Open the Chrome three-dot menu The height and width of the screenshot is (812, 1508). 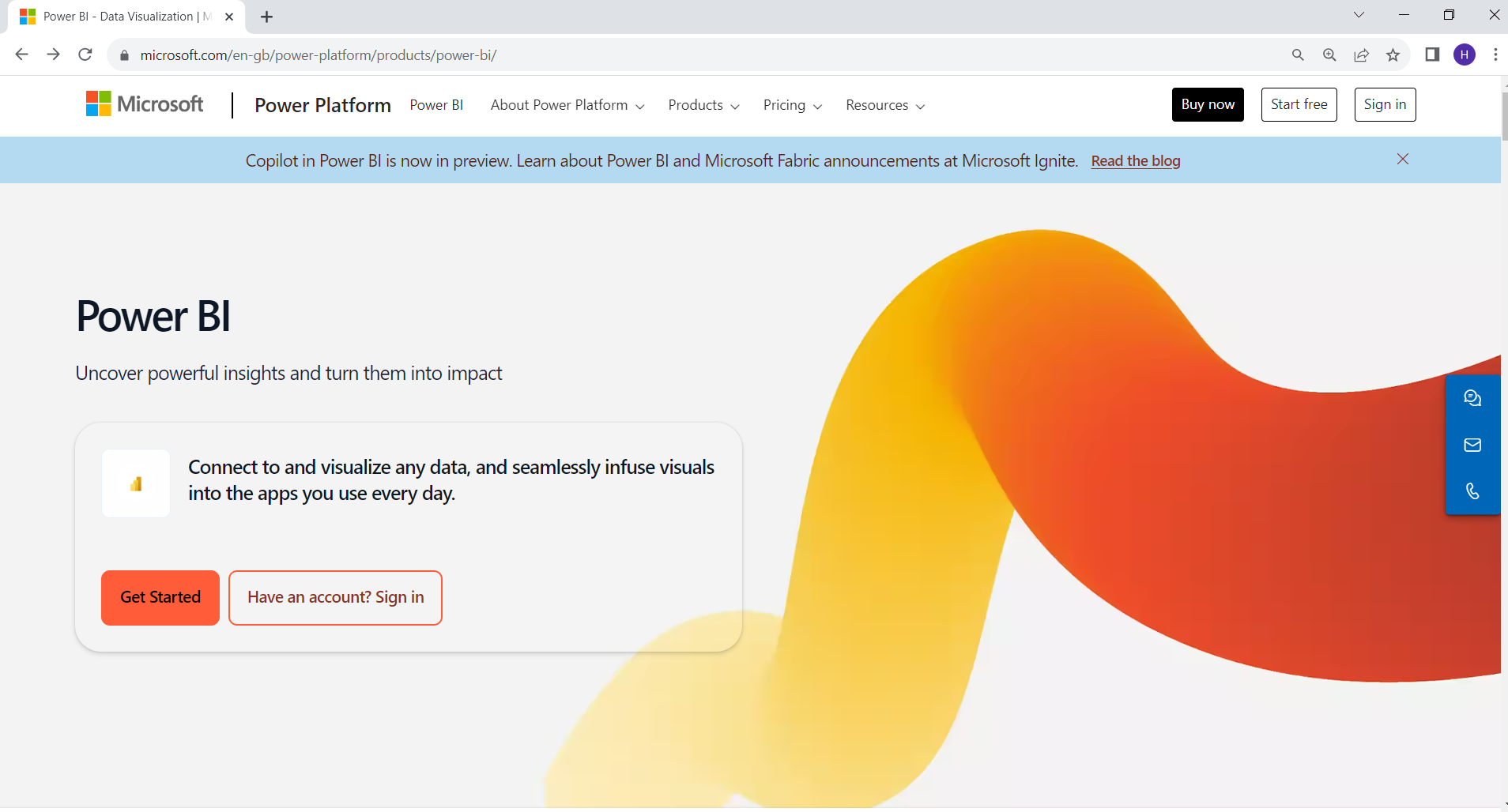tap(1495, 55)
